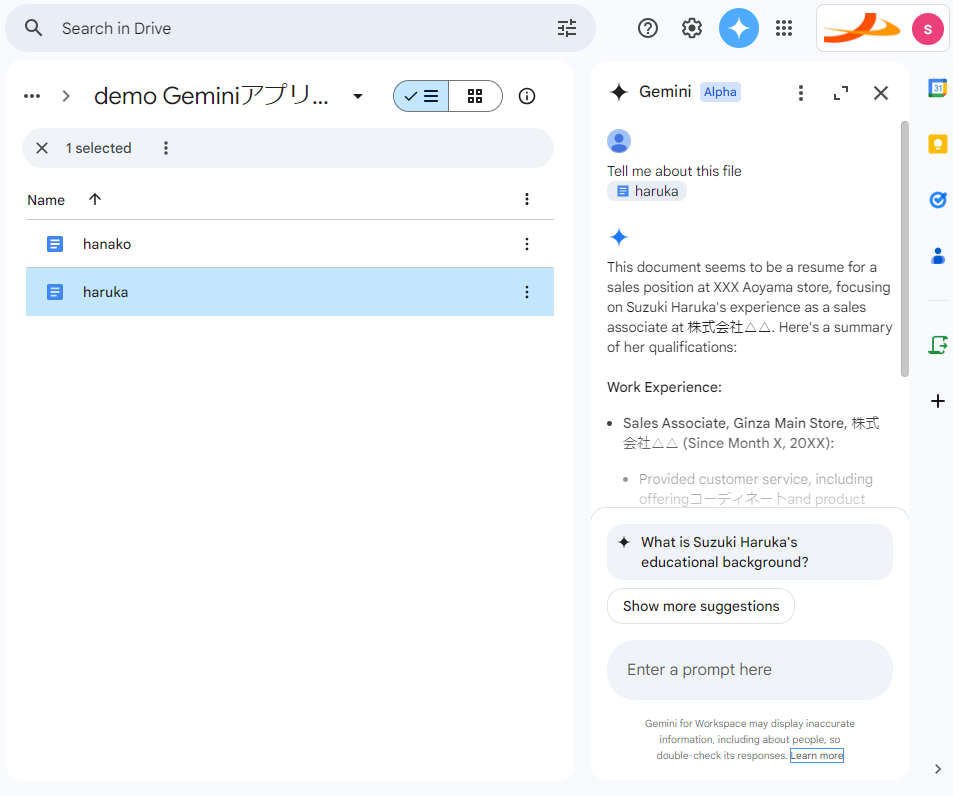953x796 pixels.
Task: Open more actions menu for hanako
Action: [x=527, y=244]
